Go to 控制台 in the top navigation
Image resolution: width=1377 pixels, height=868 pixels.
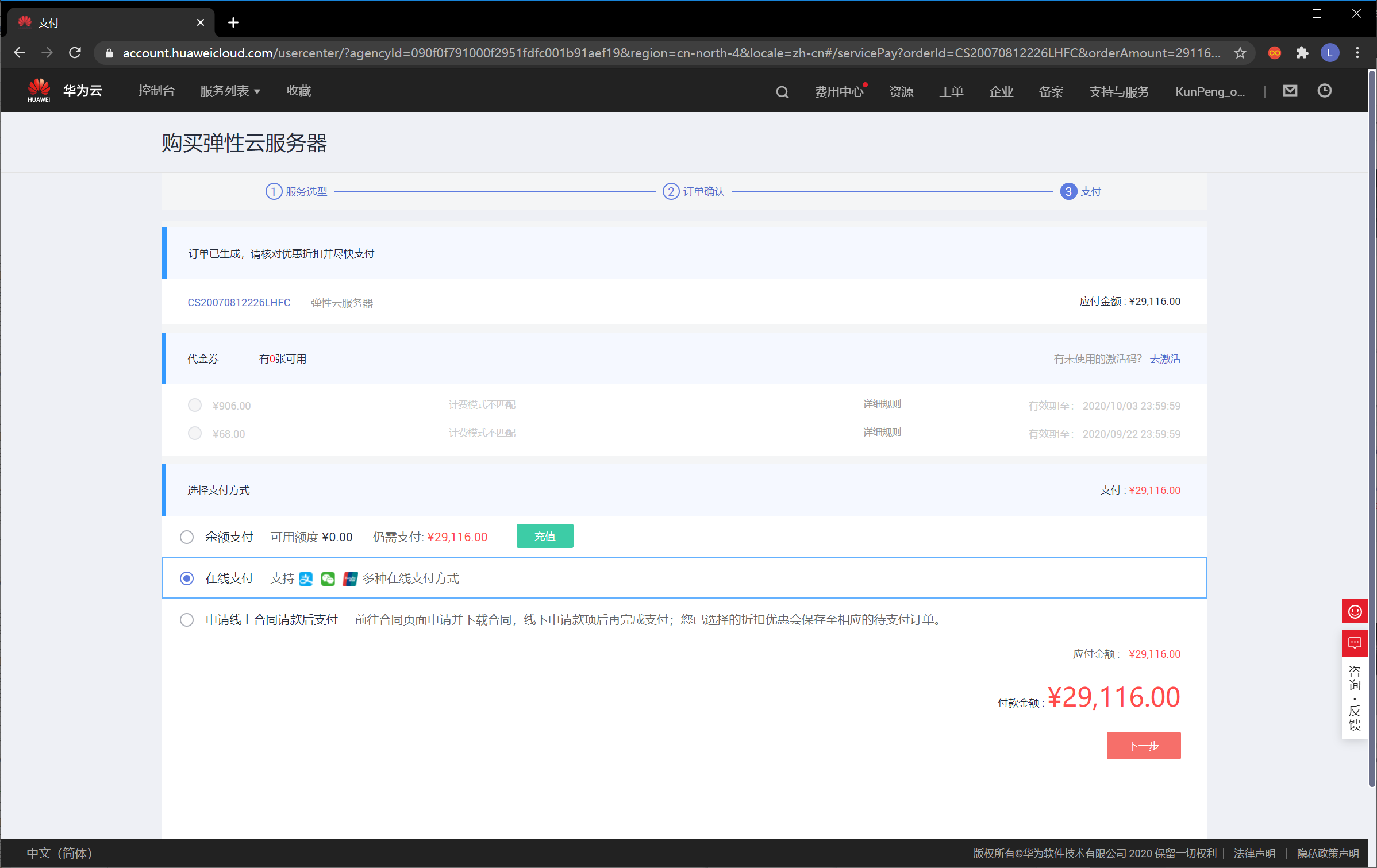(156, 91)
